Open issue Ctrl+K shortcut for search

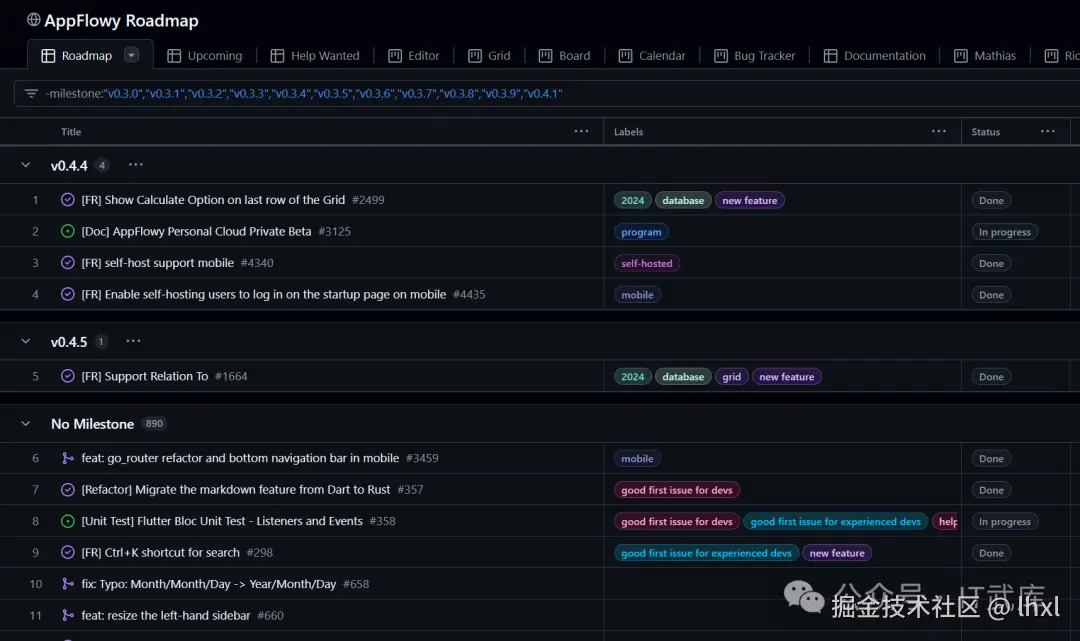click(x=160, y=552)
